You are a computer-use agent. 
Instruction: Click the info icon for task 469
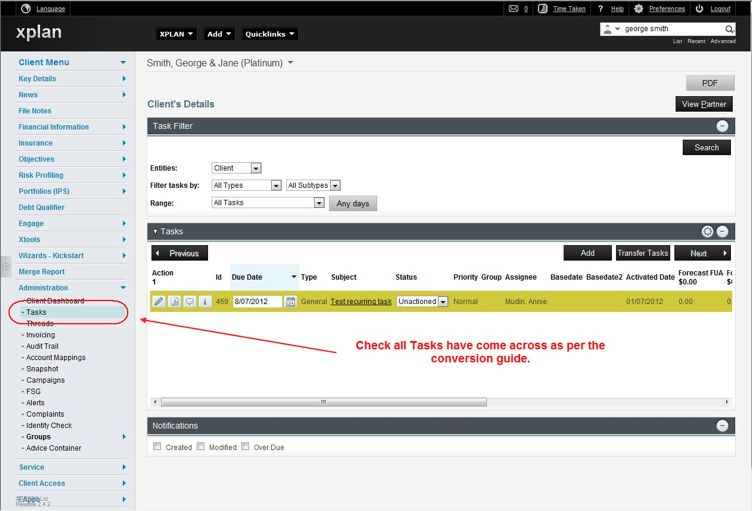coord(205,301)
